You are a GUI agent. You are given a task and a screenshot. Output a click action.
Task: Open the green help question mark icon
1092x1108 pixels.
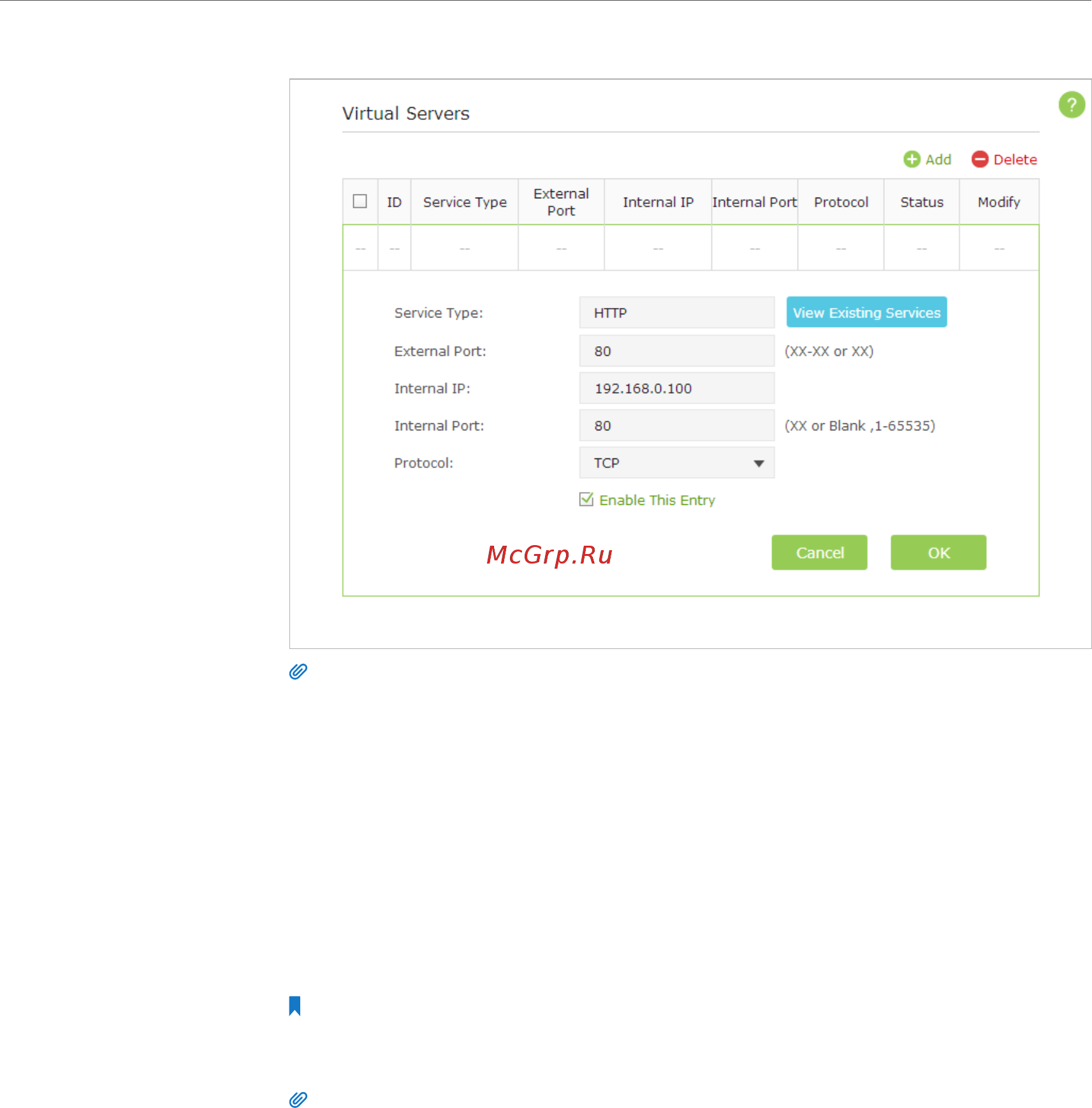pyautogui.click(x=1072, y=105)
